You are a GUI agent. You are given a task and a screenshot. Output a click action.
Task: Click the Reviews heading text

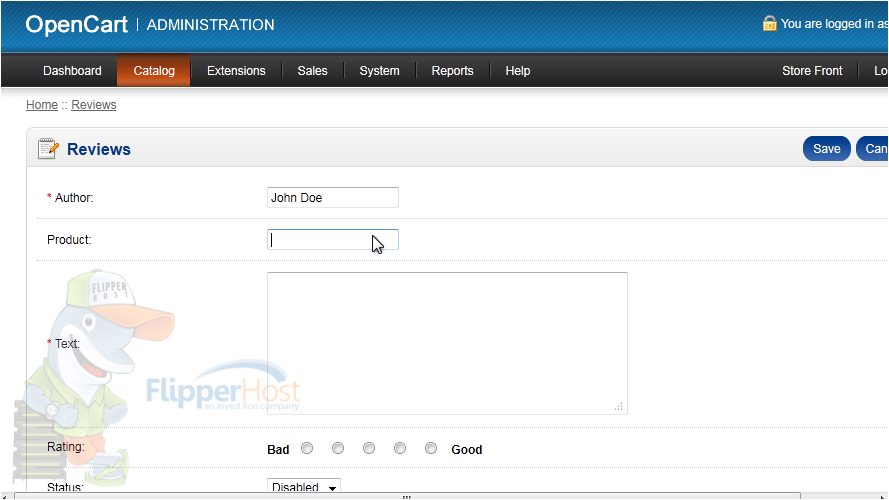pos(99,149)
